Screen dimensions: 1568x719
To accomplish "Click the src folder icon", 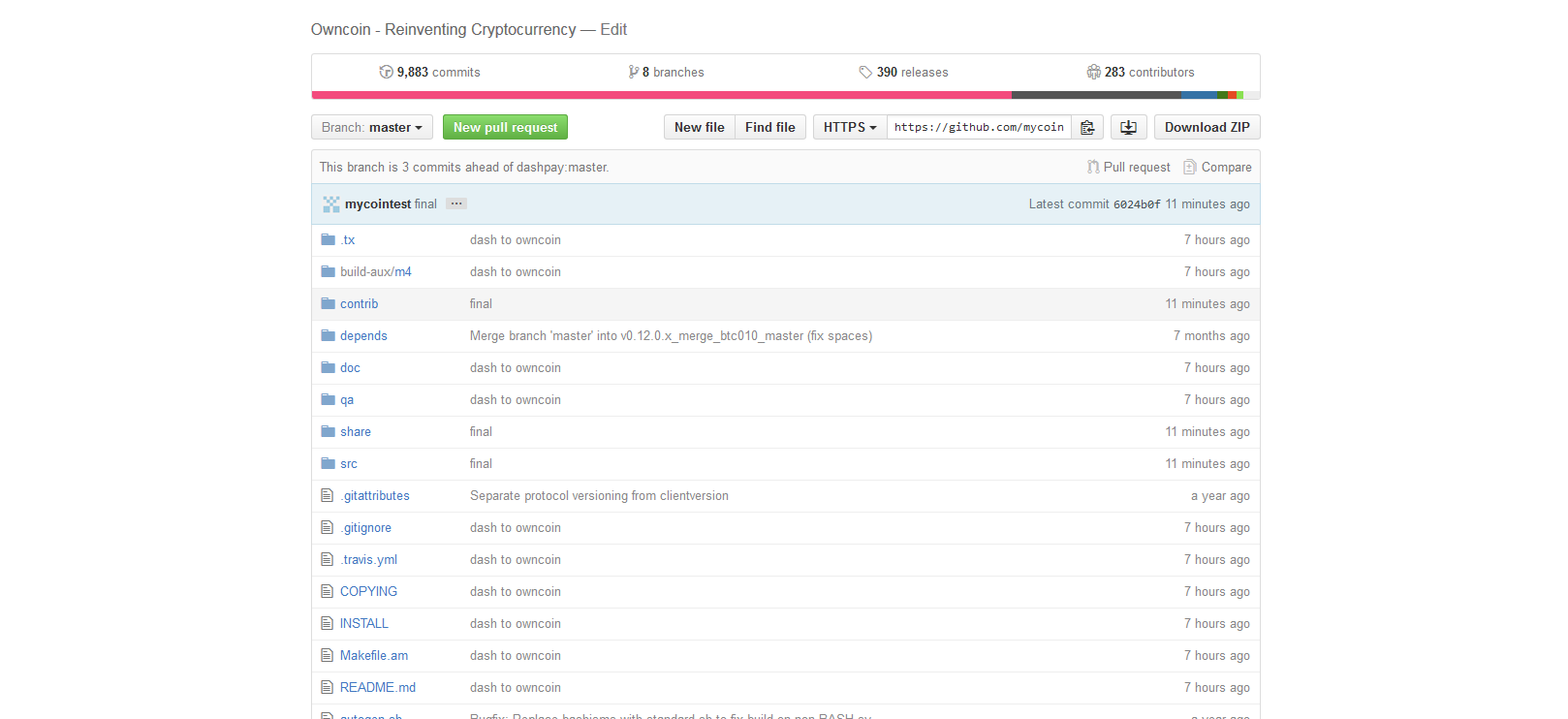I will pos(328,463).
